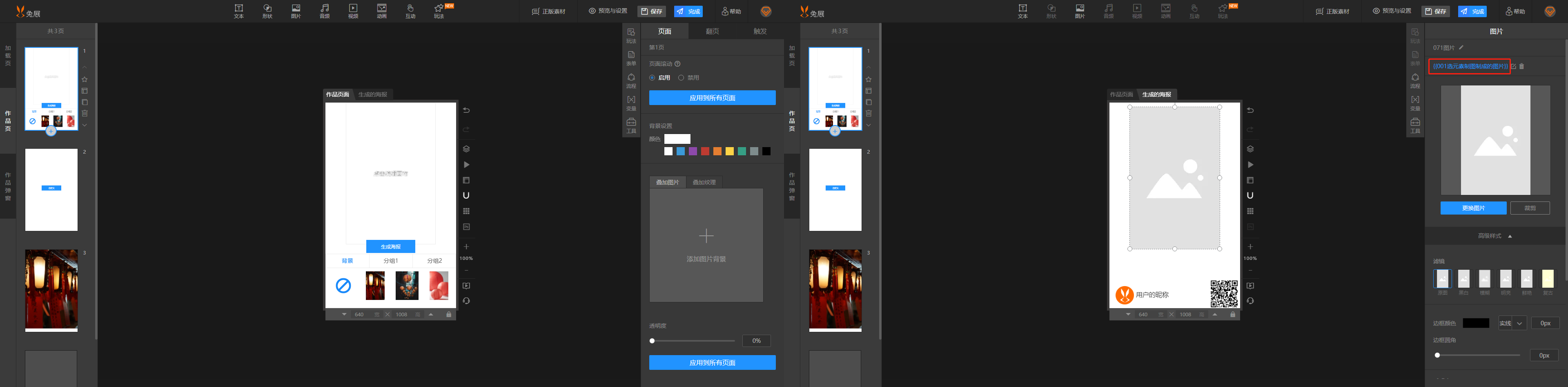Open the black 边框颜色 color swatch
The image size is (1568, 387).
point(1476,323)
